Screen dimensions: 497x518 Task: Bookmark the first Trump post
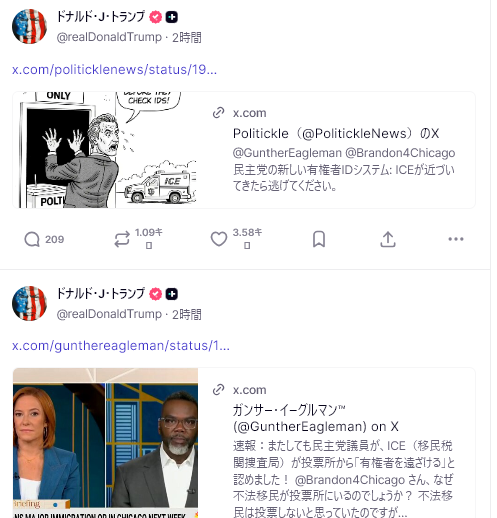point(319,239)
